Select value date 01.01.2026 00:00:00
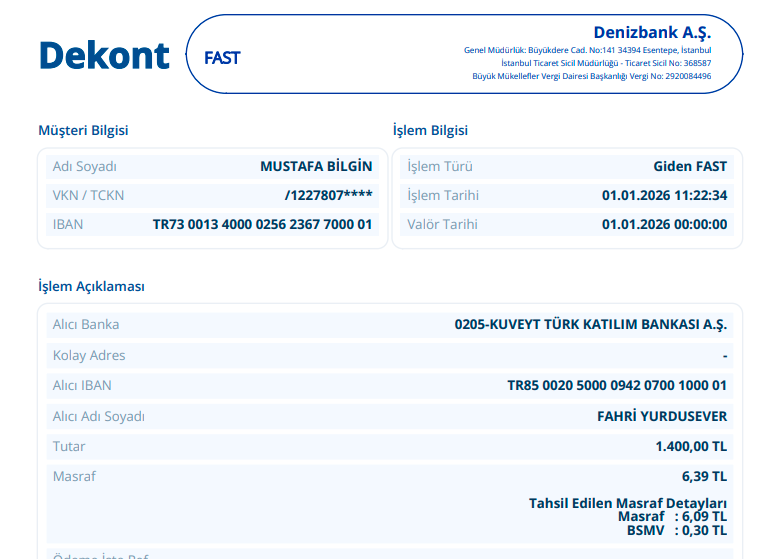 click(664, 224)
